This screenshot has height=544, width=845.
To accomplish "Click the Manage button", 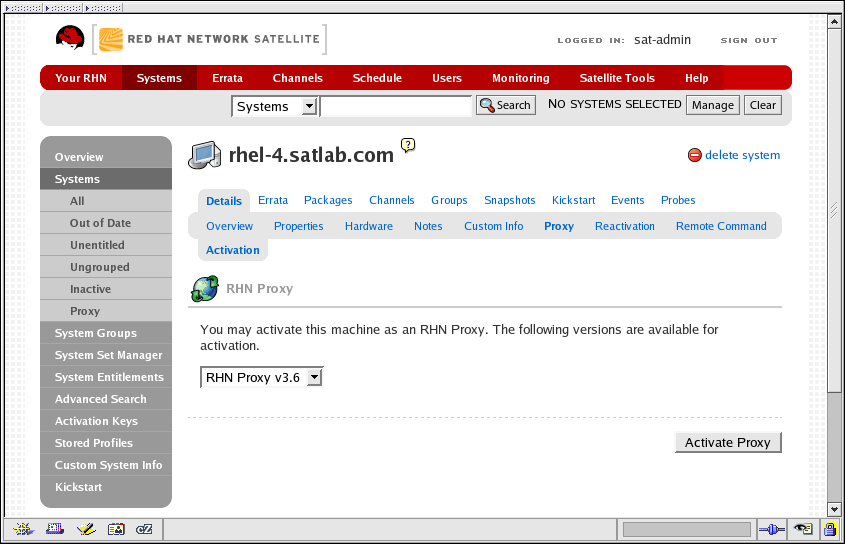I will pyautogui.click(x=712, y=105).
